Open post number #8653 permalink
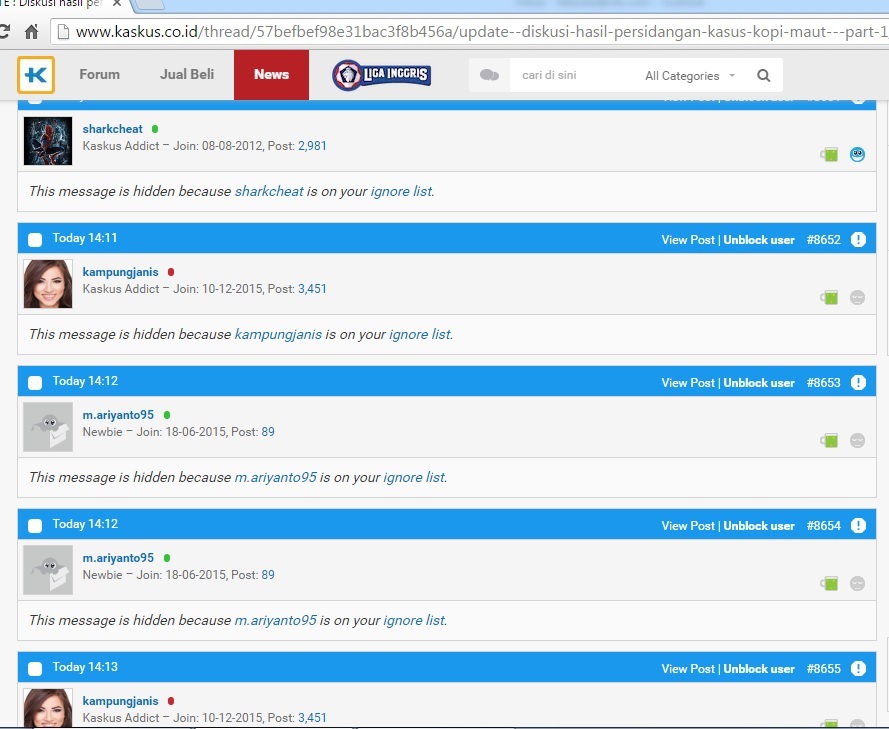 pos(824,383)
